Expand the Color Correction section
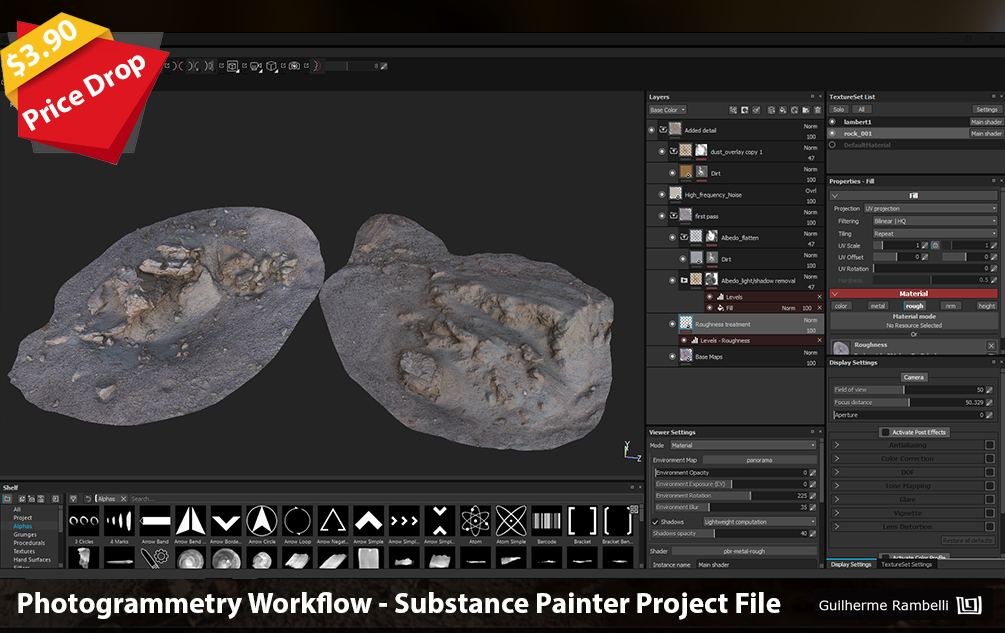1005x633 pixels. [x=836, y=459]
